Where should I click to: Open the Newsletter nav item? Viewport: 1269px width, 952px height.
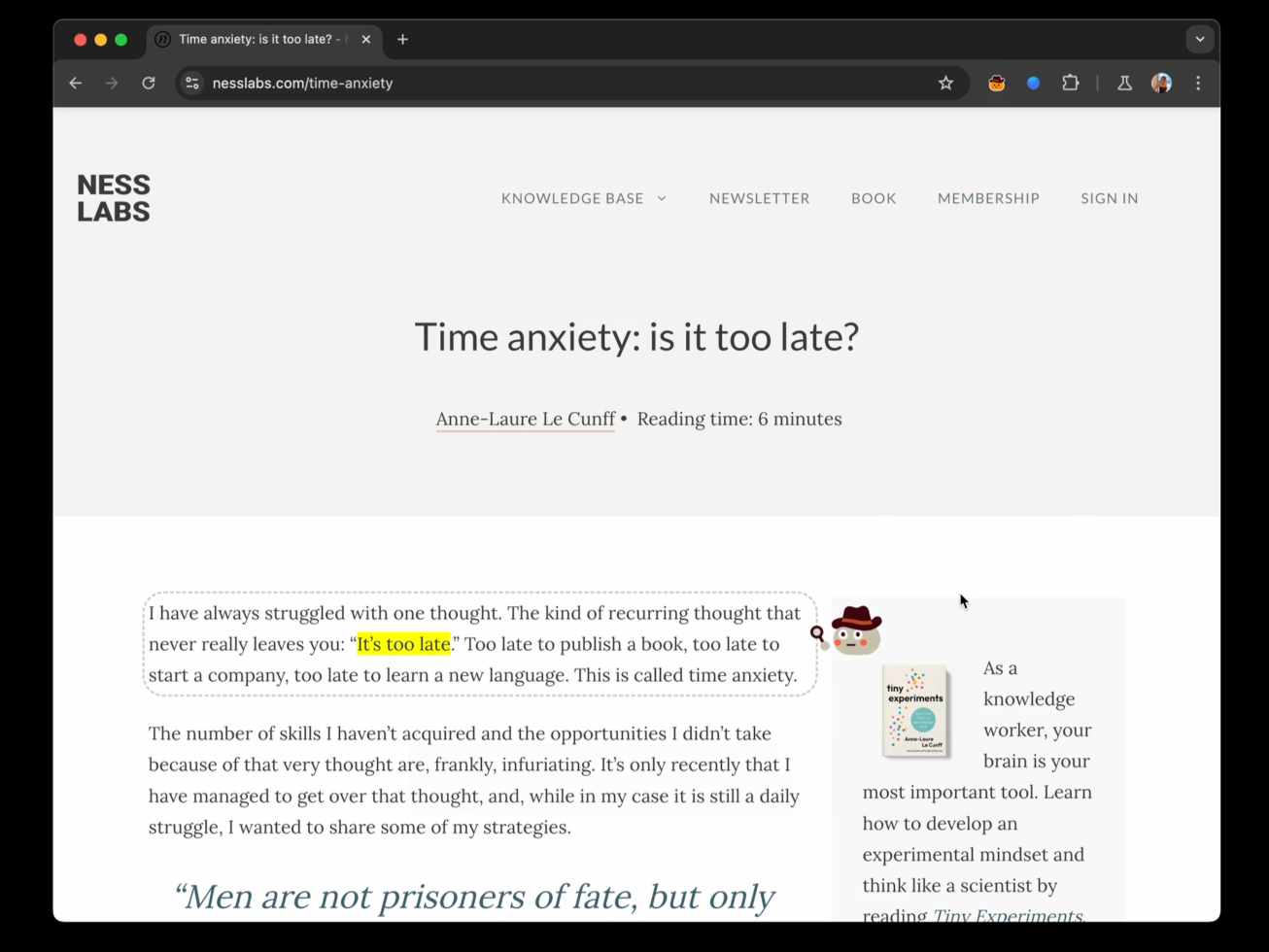pos(759,198)
